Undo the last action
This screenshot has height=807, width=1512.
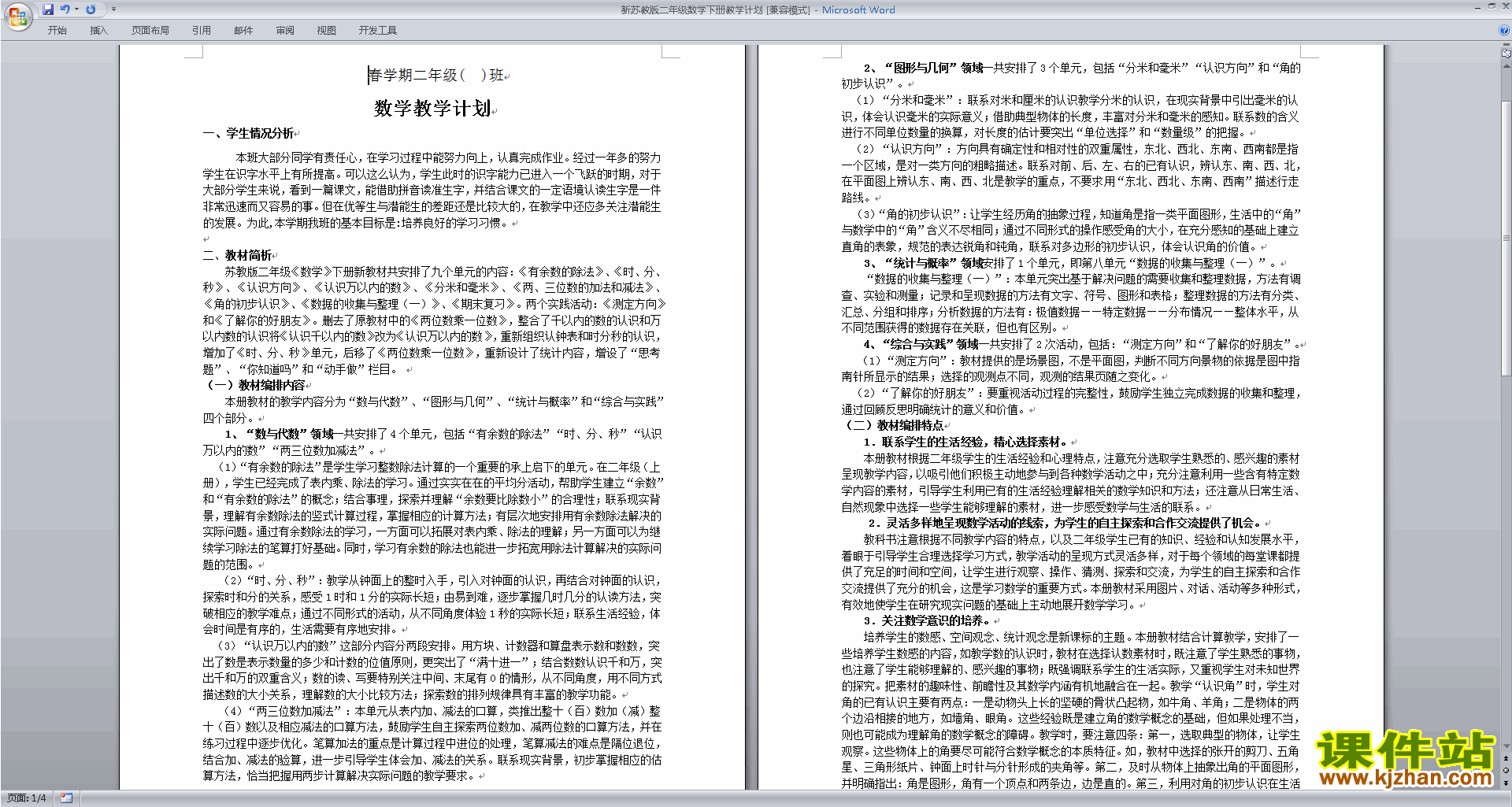click(65, 9)
